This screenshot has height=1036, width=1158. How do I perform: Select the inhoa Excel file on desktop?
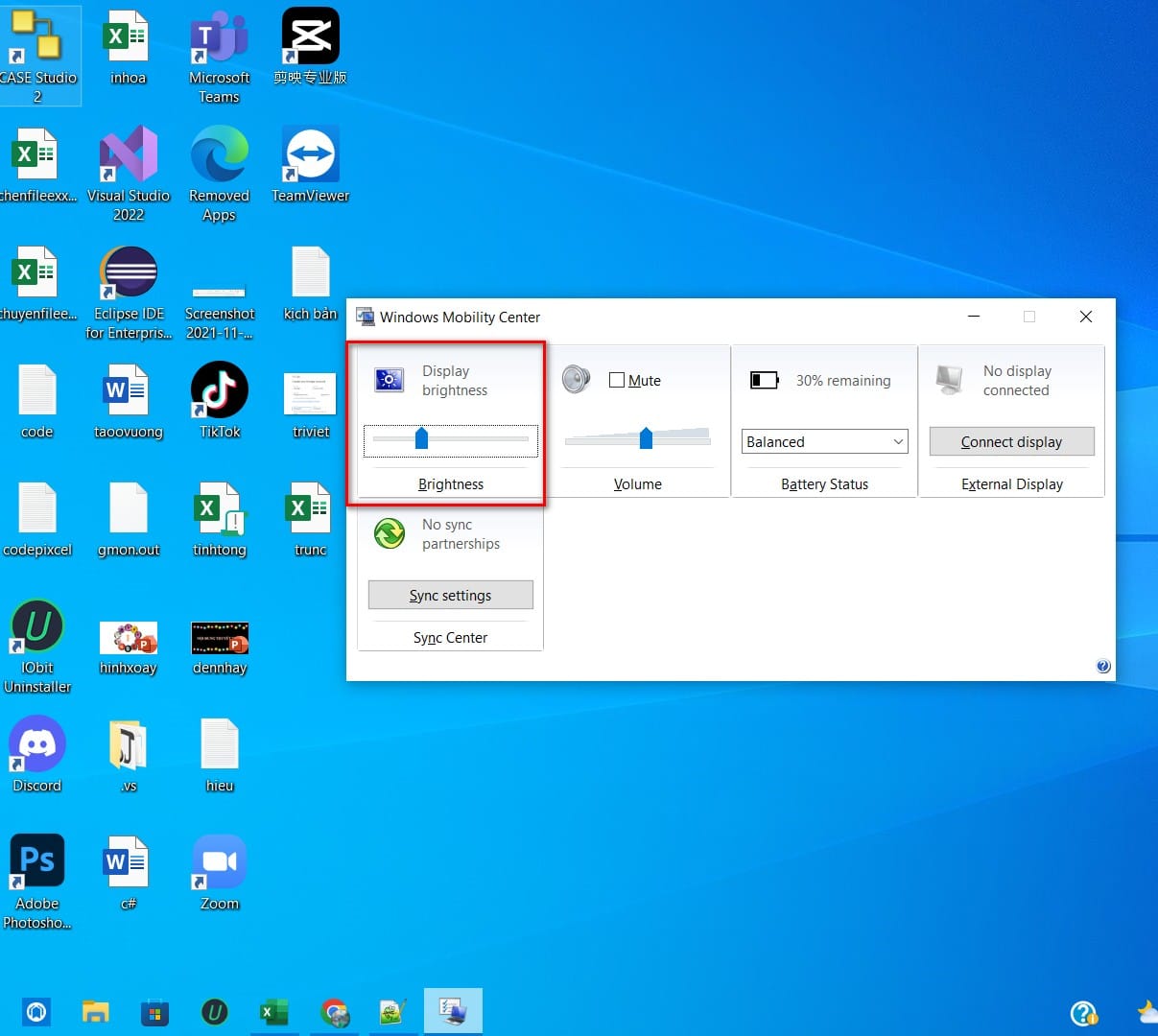(128, 47)
